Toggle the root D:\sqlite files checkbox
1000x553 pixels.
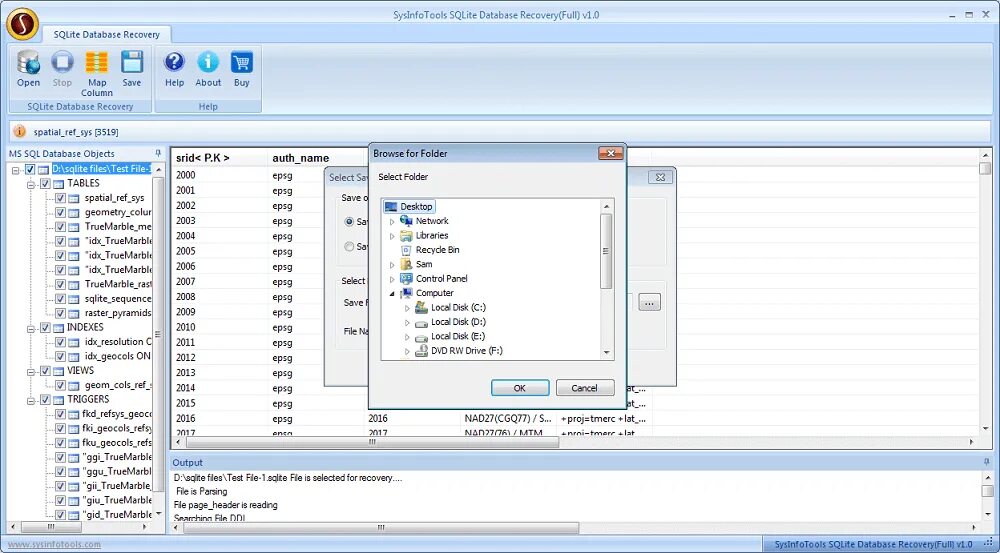(x=30, y=169)
